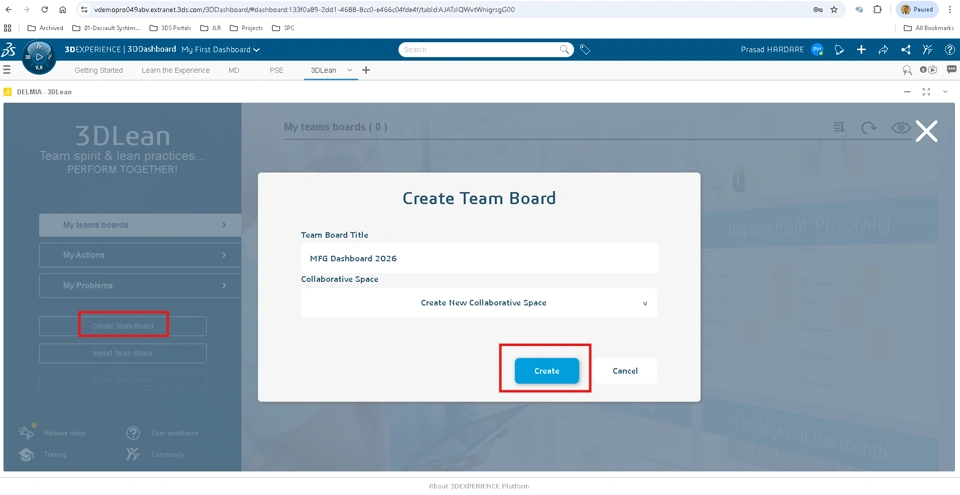Image resolution: width=960 pixels, height=495 pixels.
Task: Click the browser reload icon
Action: [x=45, y=10]
